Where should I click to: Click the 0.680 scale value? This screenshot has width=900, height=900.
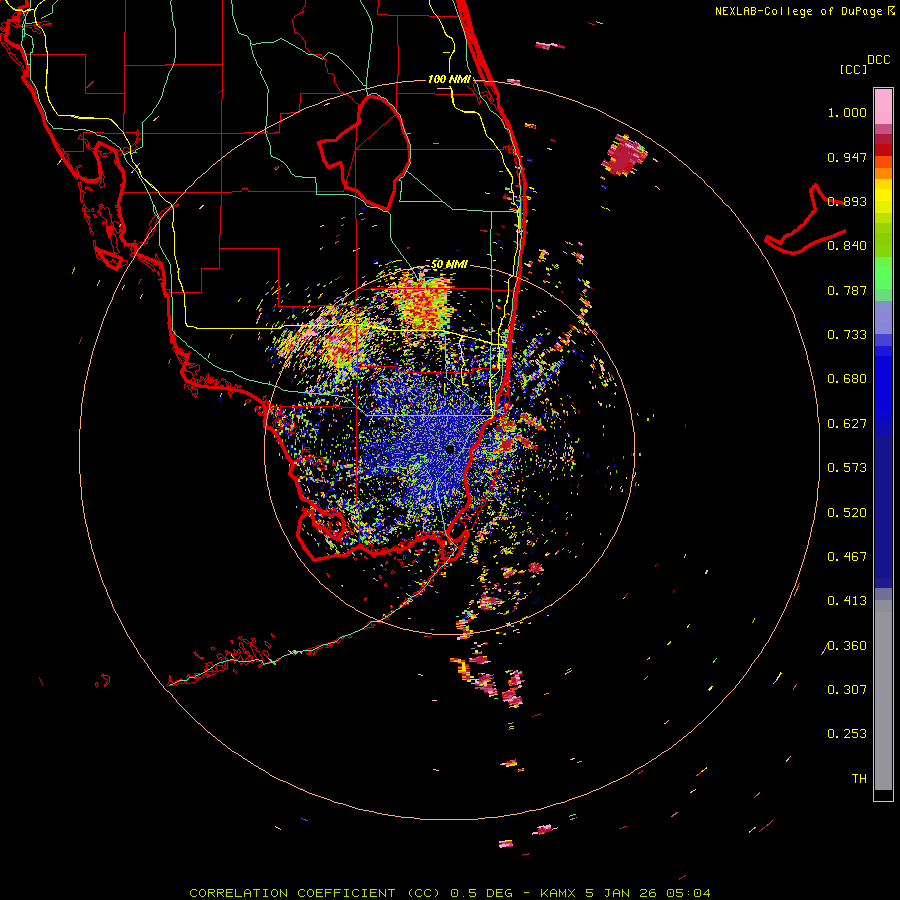[x=847, y=379]
